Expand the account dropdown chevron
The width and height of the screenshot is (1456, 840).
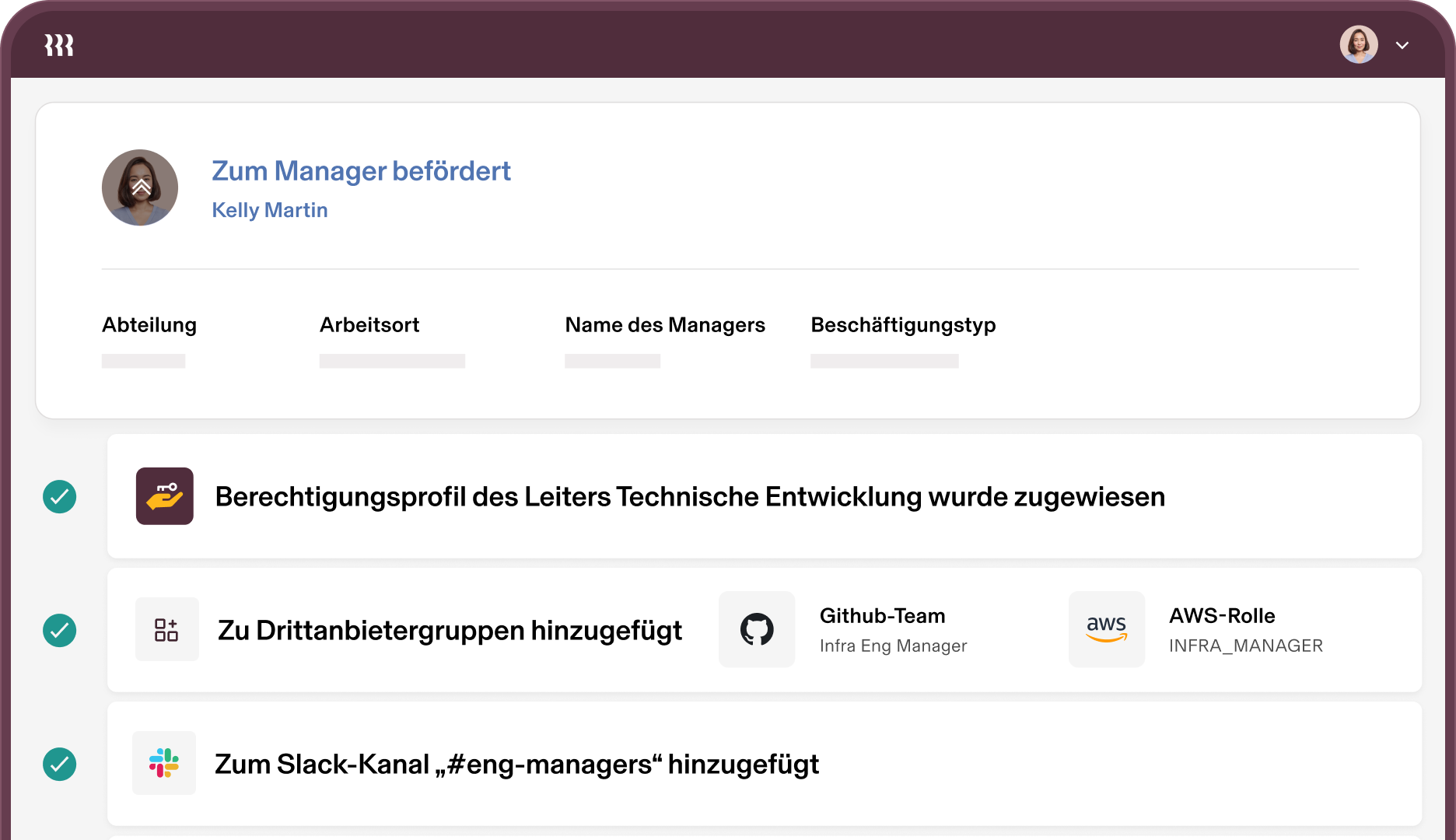(x=1402, y=45)
